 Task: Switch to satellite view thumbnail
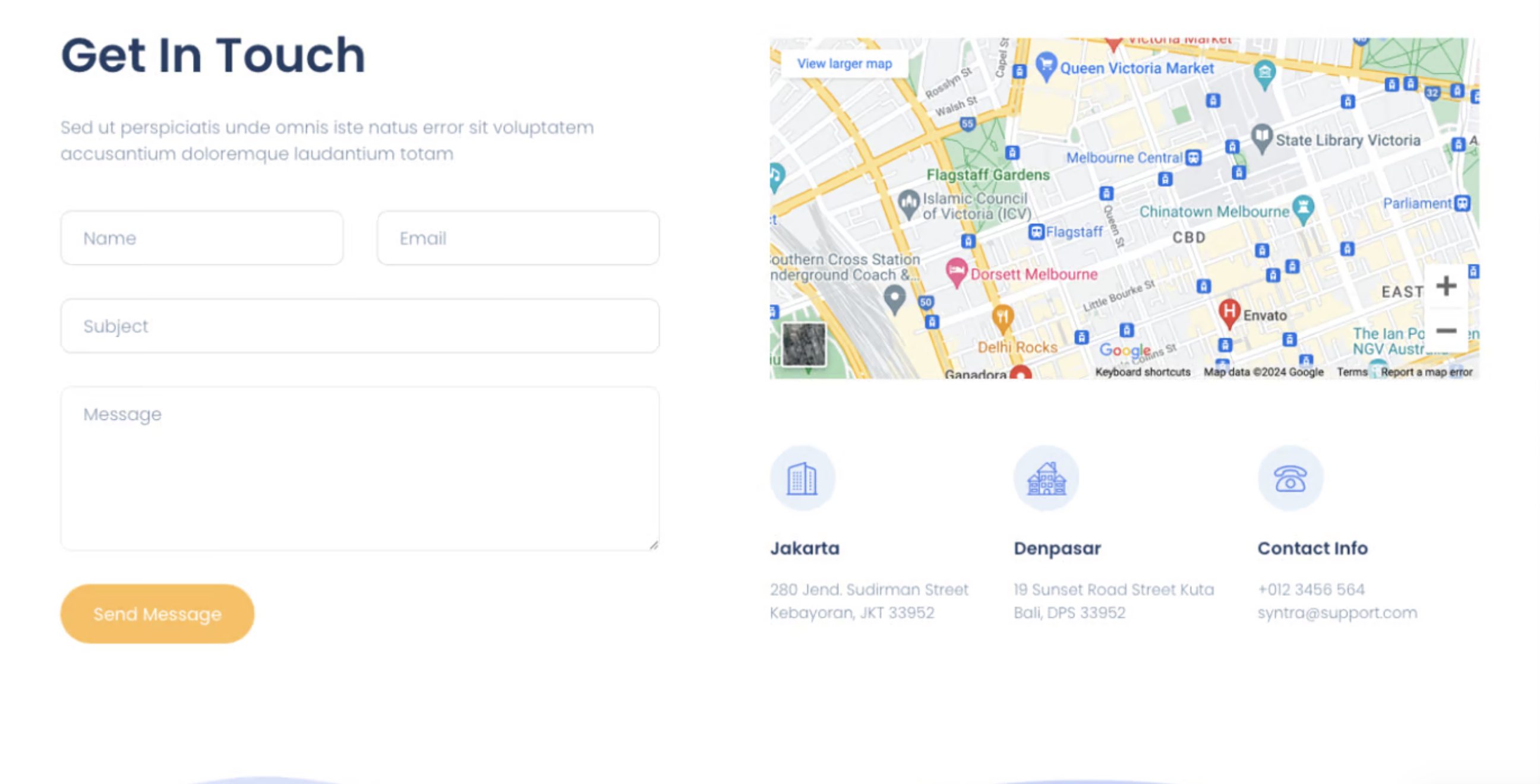point(804,344)
